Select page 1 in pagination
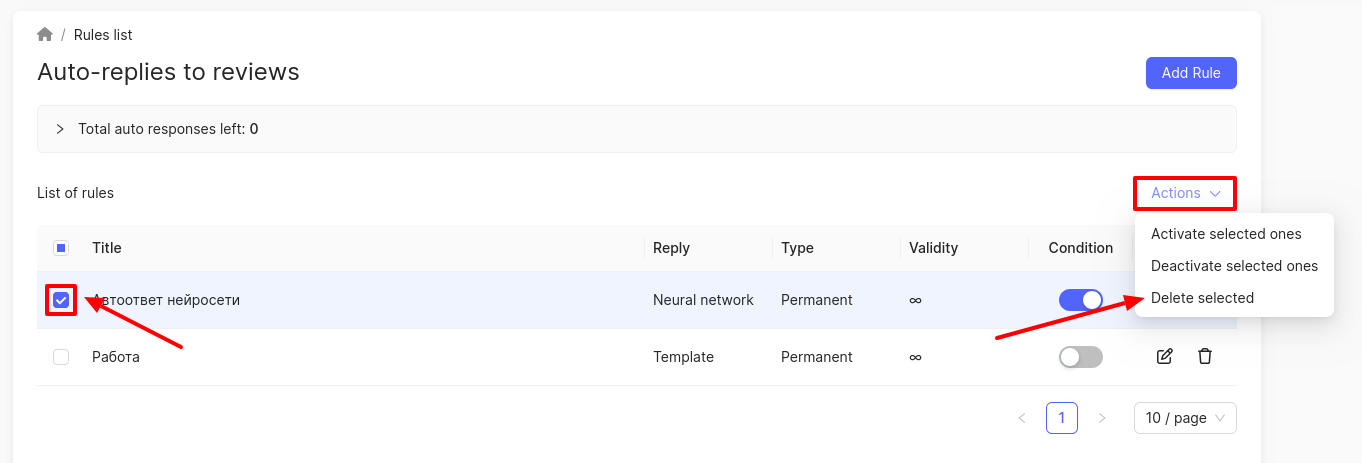 point(1062,418)
